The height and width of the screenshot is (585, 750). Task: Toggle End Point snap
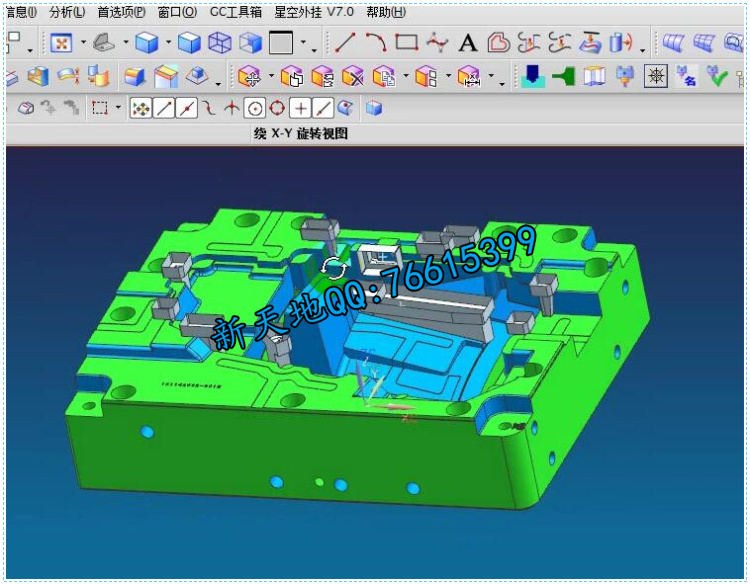point(164,109)
